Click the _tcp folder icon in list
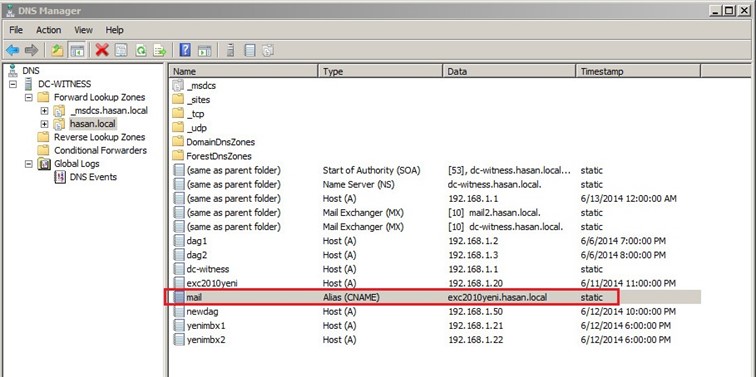This screenshot has height=377, width=756. coord(178,114)
